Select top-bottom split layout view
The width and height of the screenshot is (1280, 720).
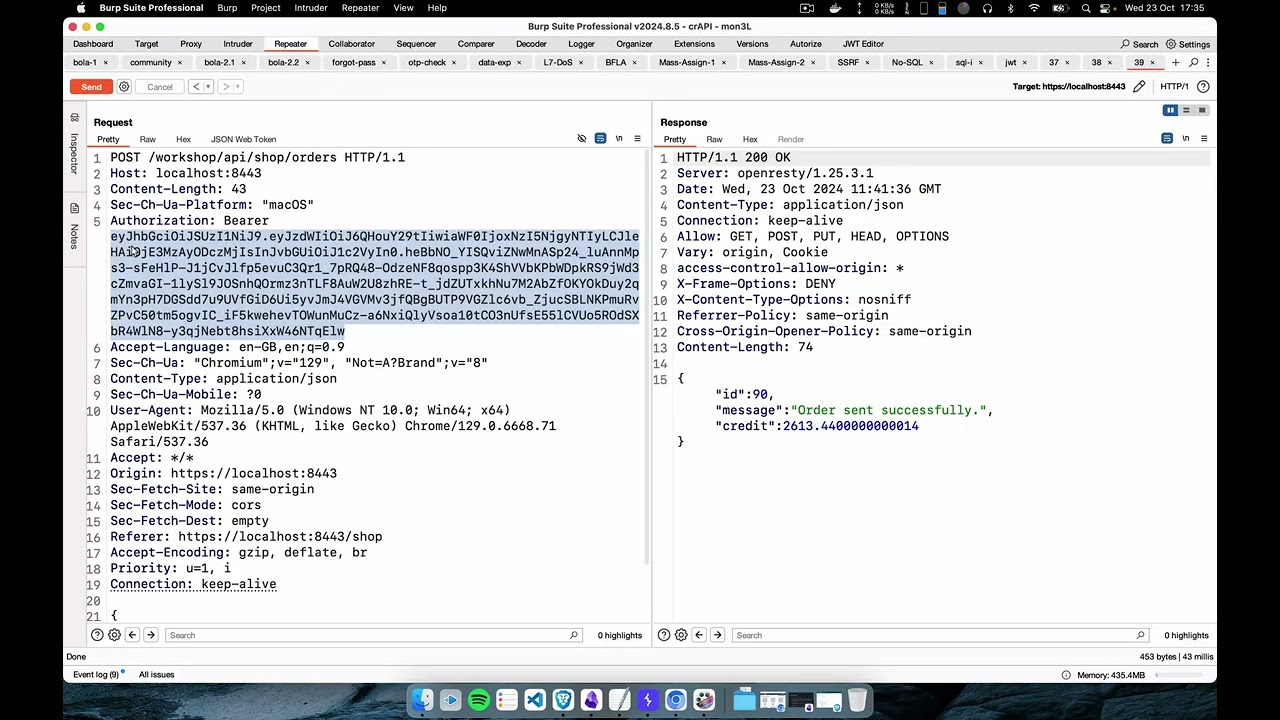click(1186, 111)
